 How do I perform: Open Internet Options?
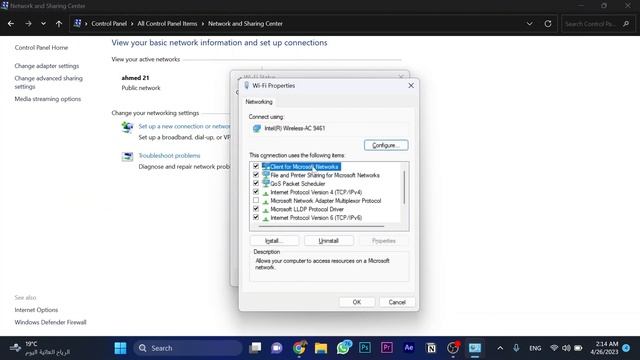(36, 310)
